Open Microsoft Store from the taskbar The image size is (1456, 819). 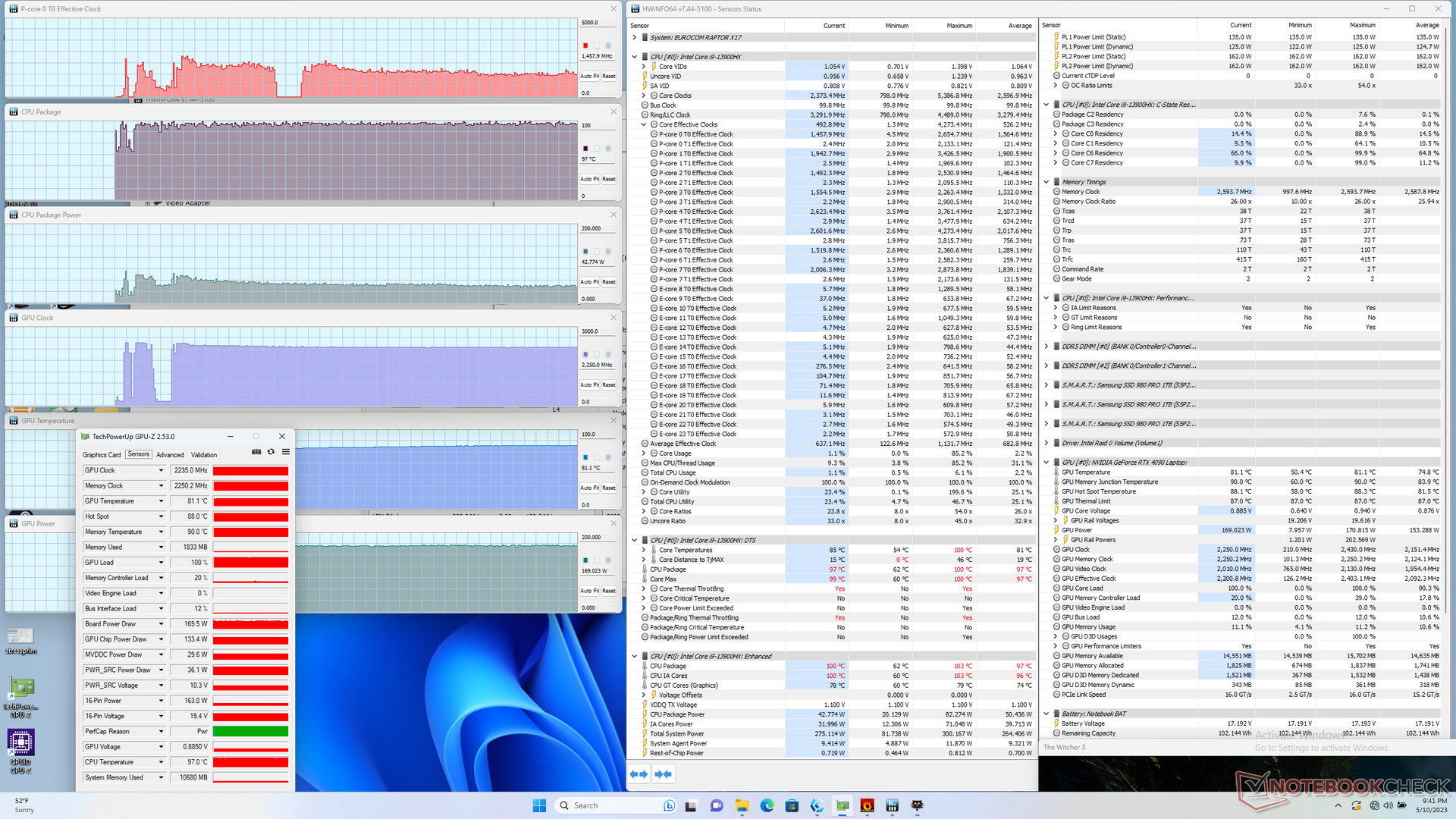pos(792,805)
